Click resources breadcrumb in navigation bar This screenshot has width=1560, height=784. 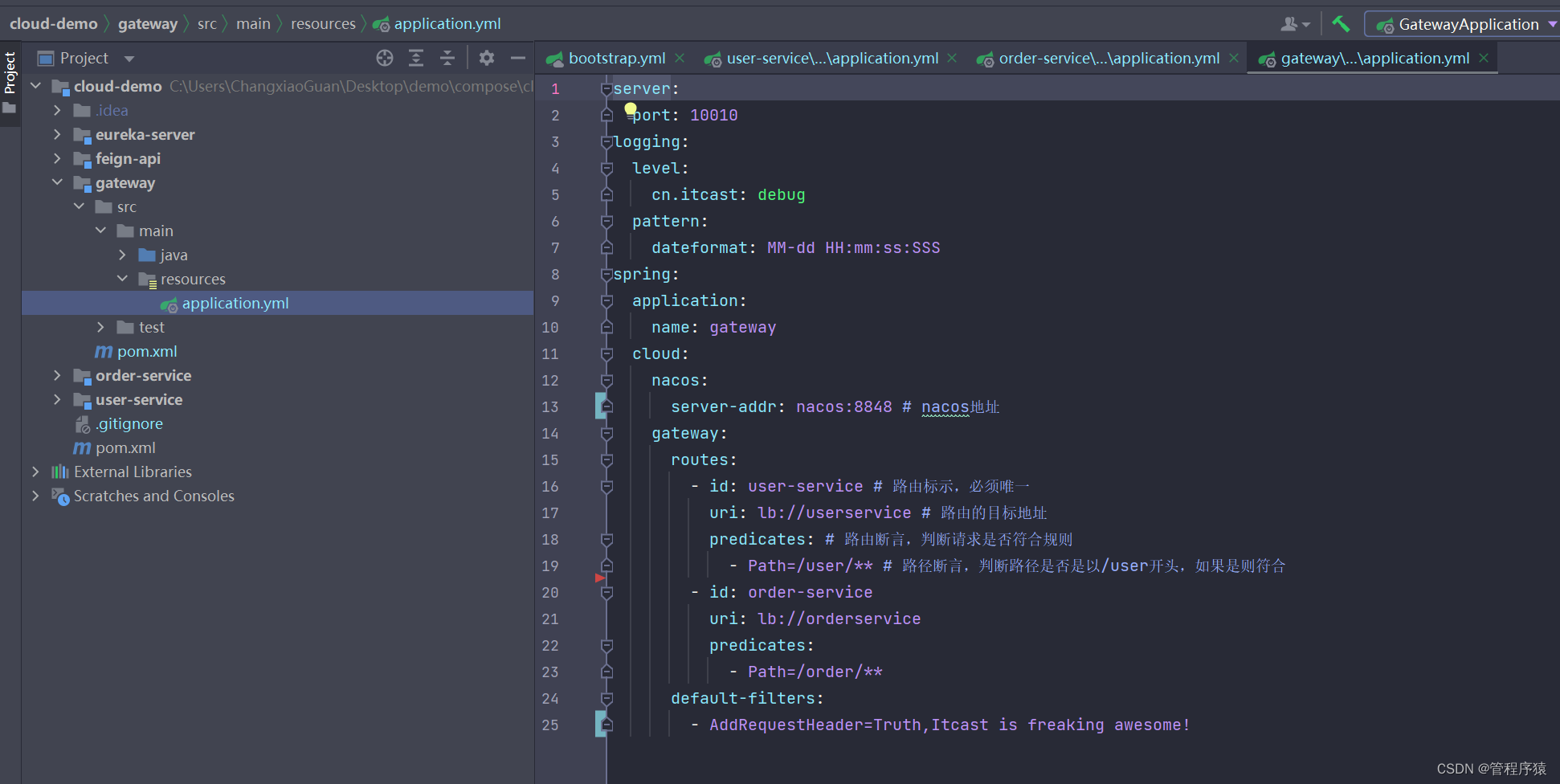[323, 23]
